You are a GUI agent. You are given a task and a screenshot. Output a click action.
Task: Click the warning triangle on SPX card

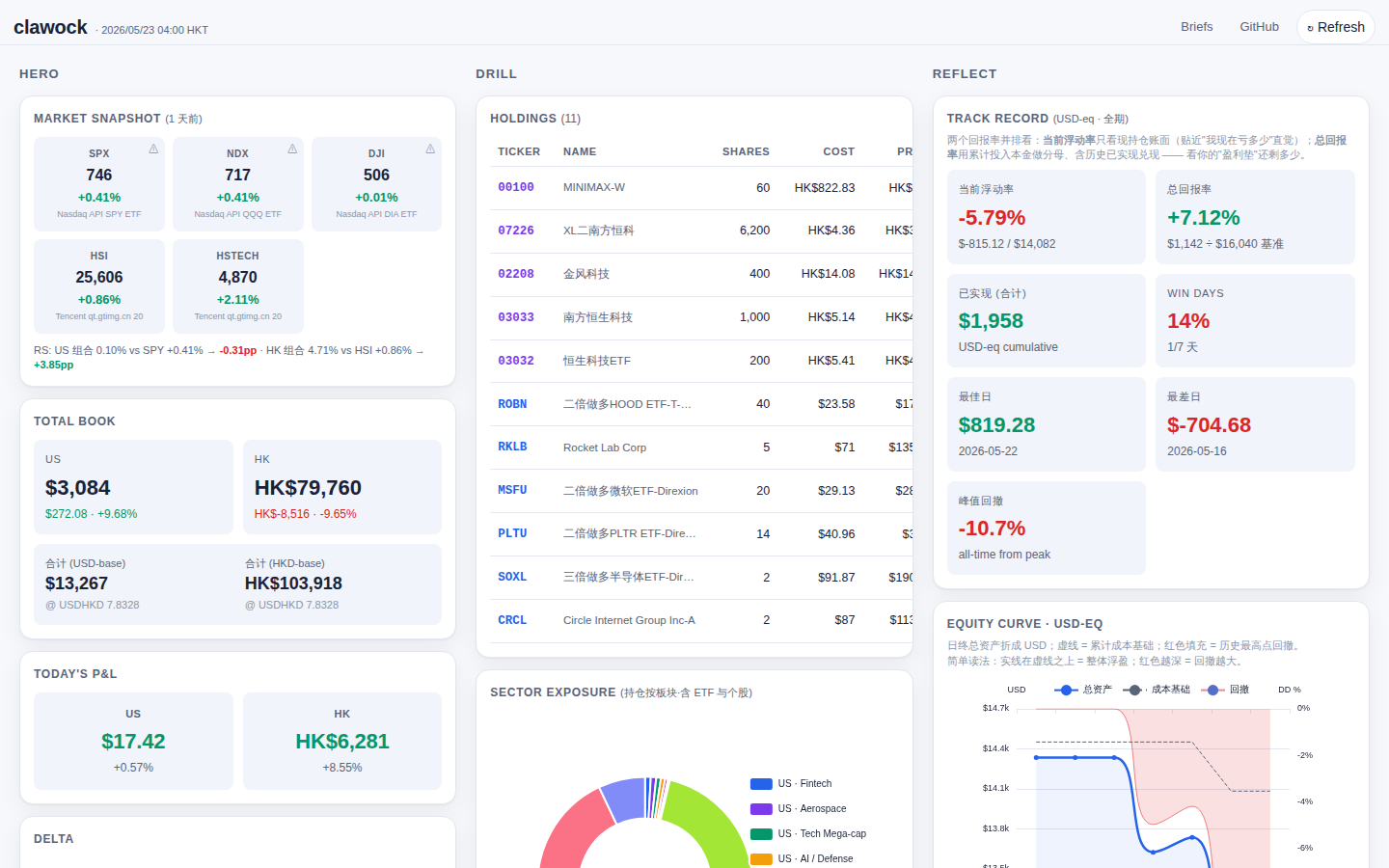[x=153, y=149]
